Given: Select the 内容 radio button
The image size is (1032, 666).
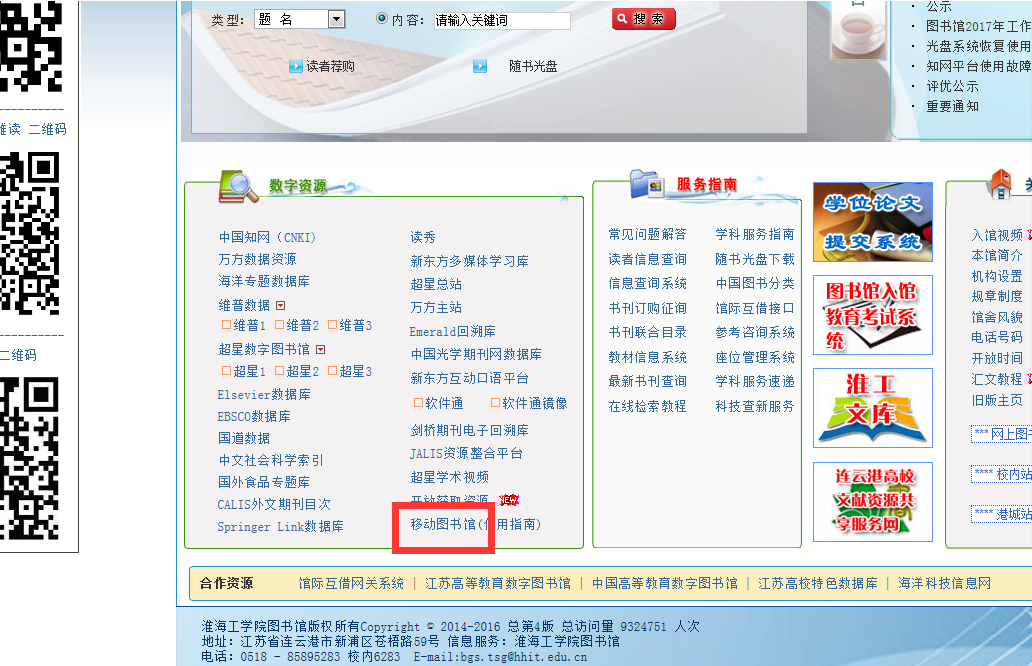Looking at the screenshot, I should tap(382, 19).
